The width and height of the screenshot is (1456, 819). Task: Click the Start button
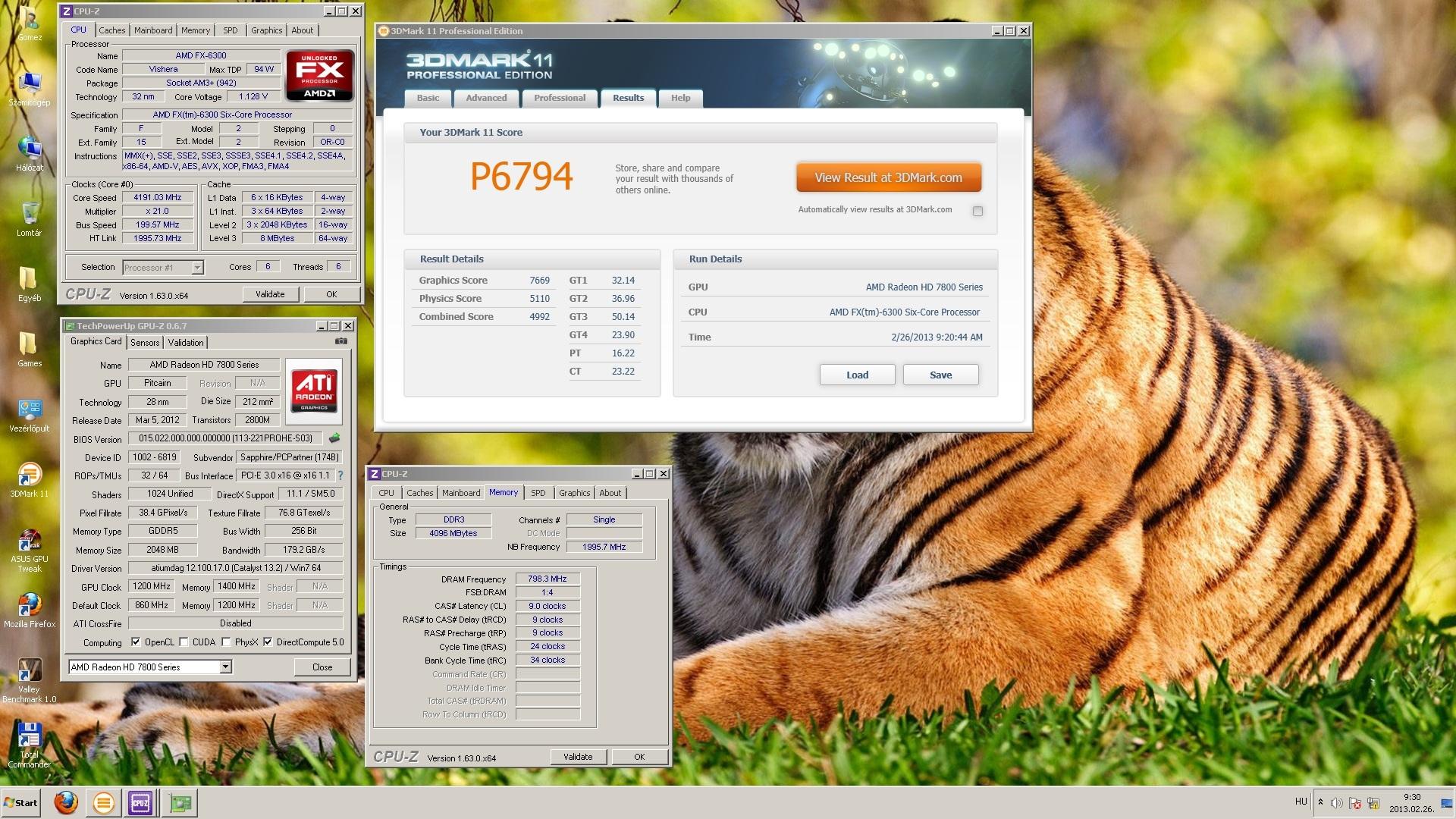pos(21,802)
